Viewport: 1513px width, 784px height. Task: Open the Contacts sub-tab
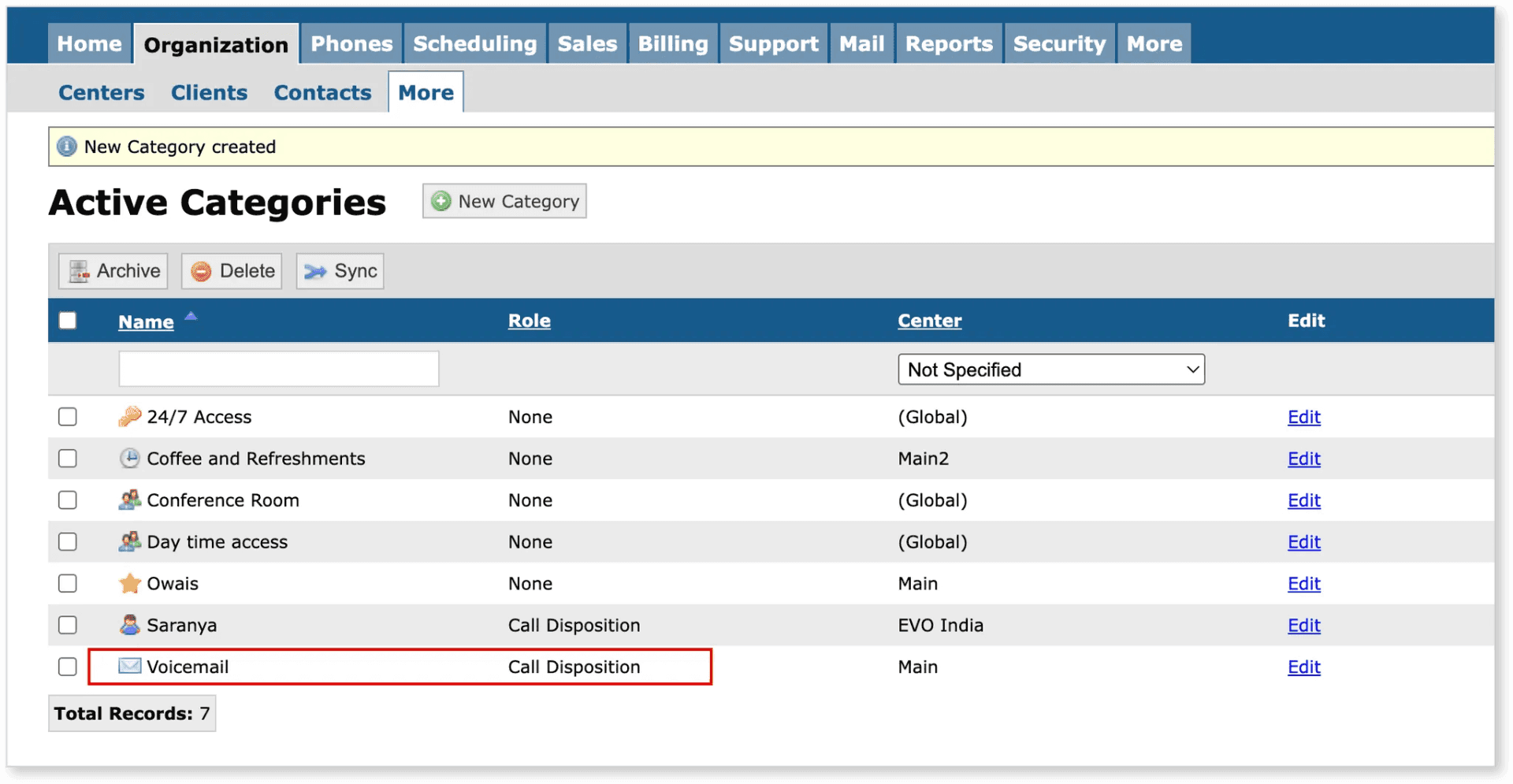pos(322,92)
